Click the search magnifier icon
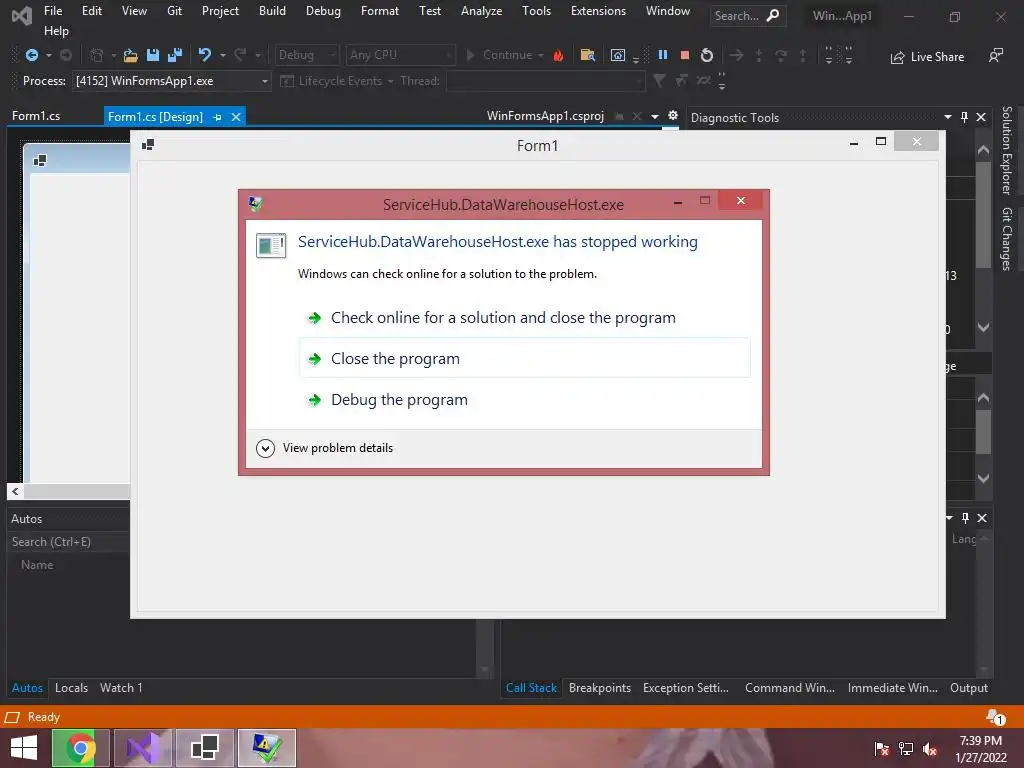Viewport: 1024px width, 768px height. tap(773, 15)
